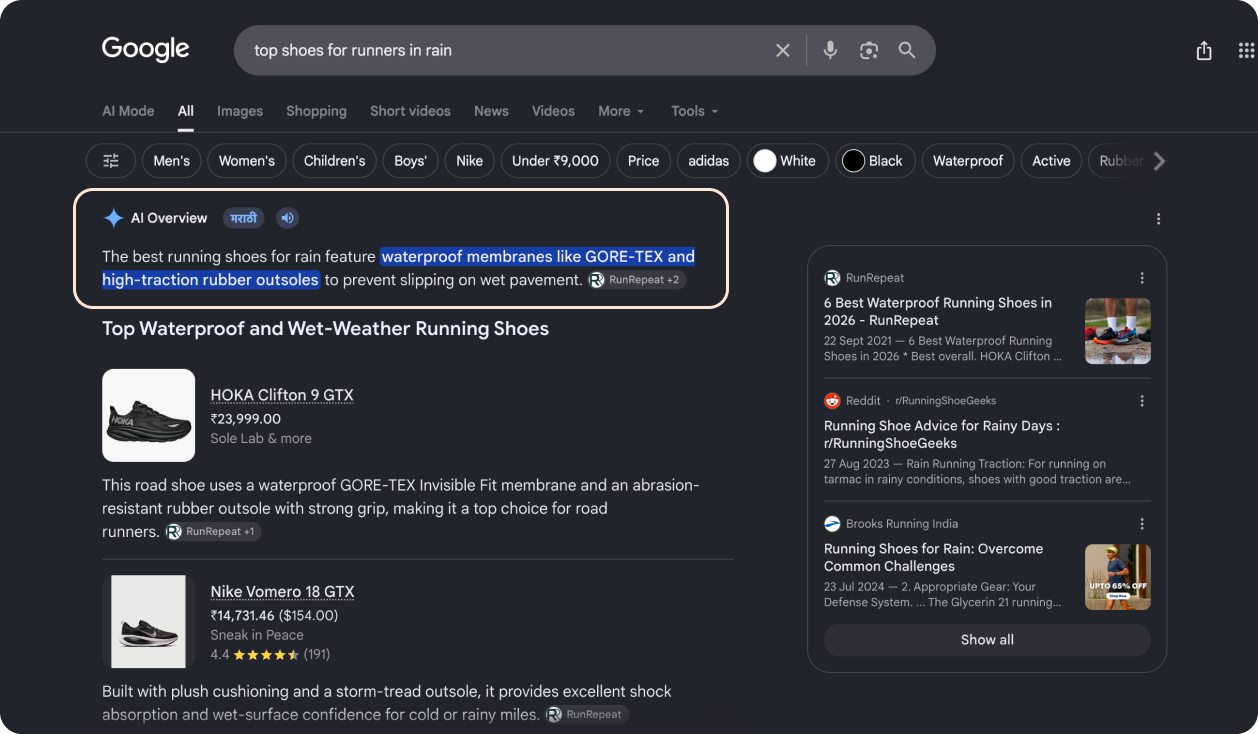Open the Short videos tab
The width and height of the screenshot is (1258, 734).
tap(410, 111)
